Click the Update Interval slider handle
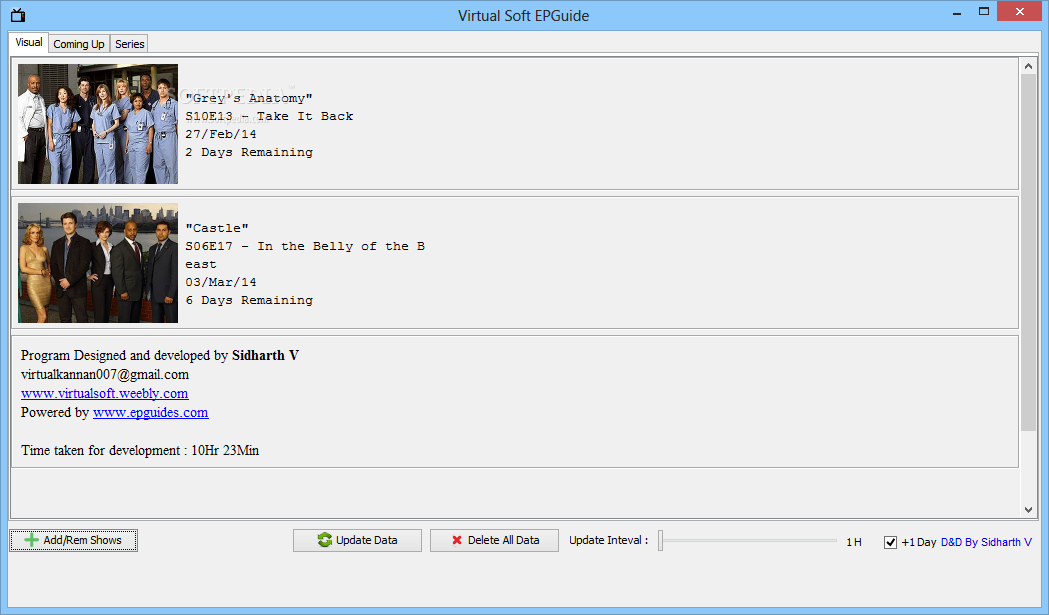The width and height of the screenshot is (1049, 615). pyautogui.click(x=660, y=540)
